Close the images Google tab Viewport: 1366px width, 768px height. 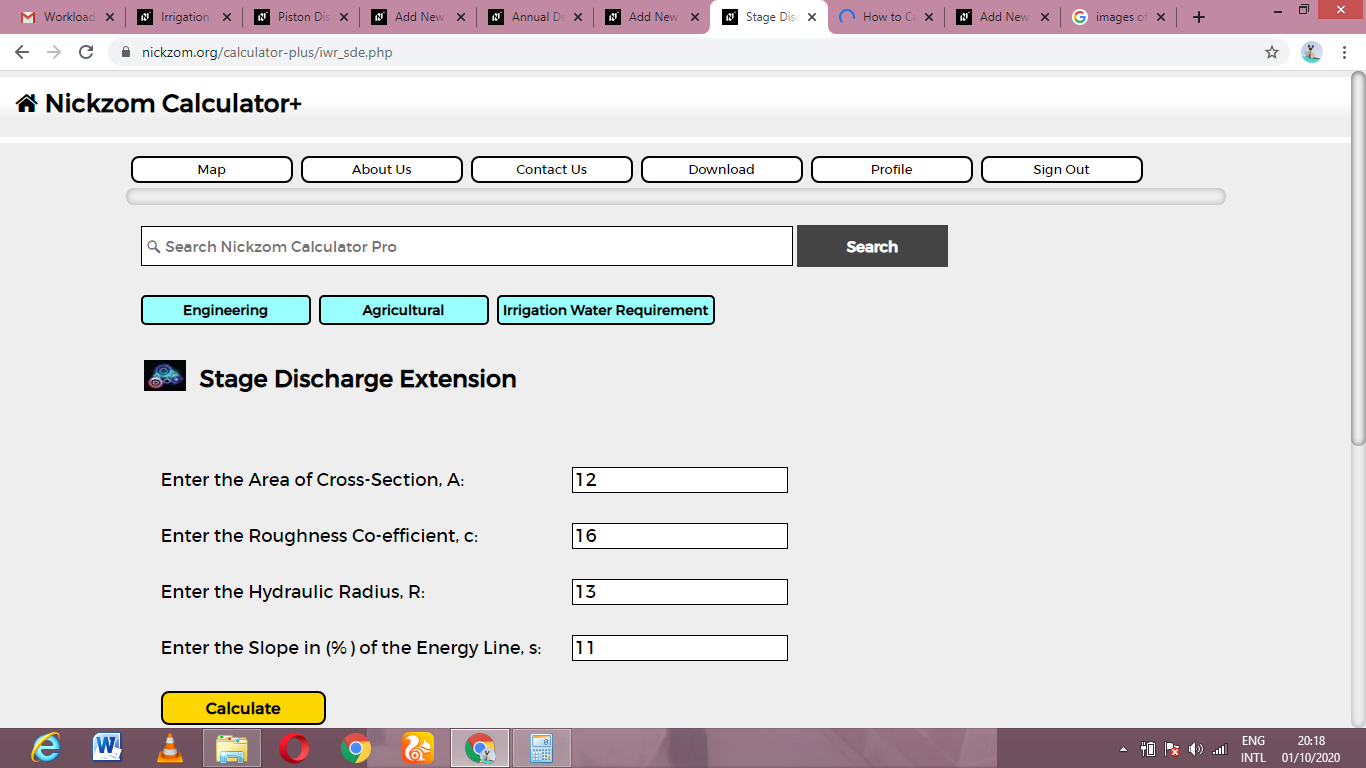point(1162,17)
